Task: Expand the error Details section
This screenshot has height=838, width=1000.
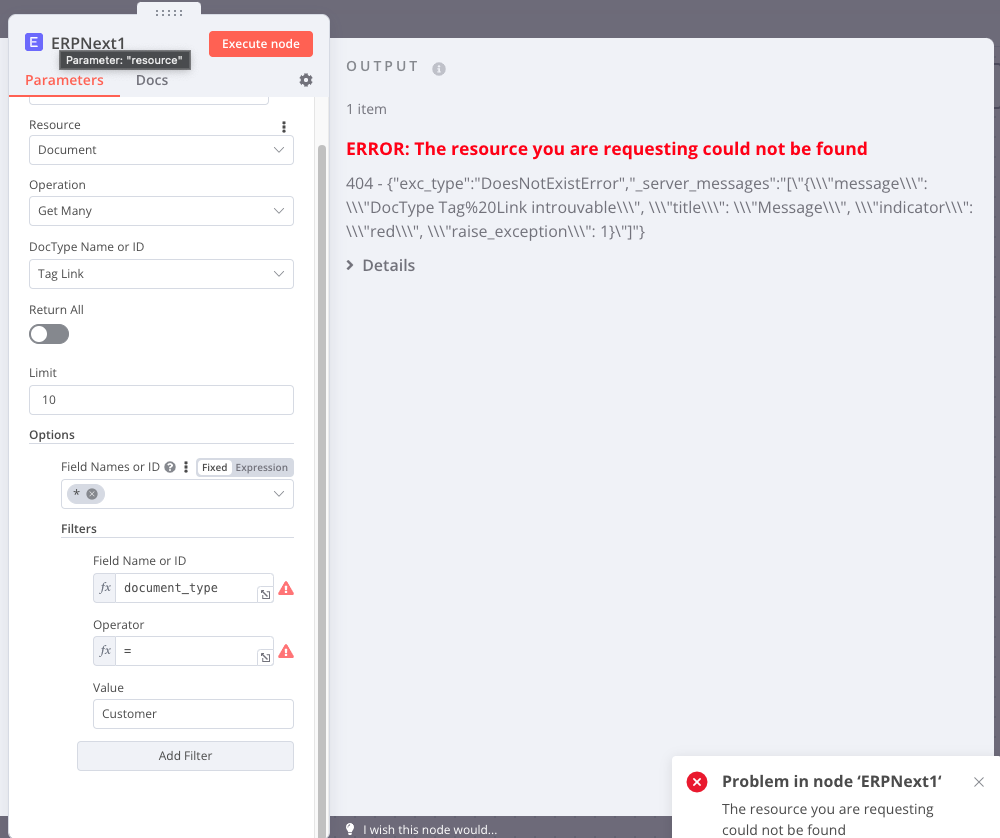Action: click(x=381, y=265)
